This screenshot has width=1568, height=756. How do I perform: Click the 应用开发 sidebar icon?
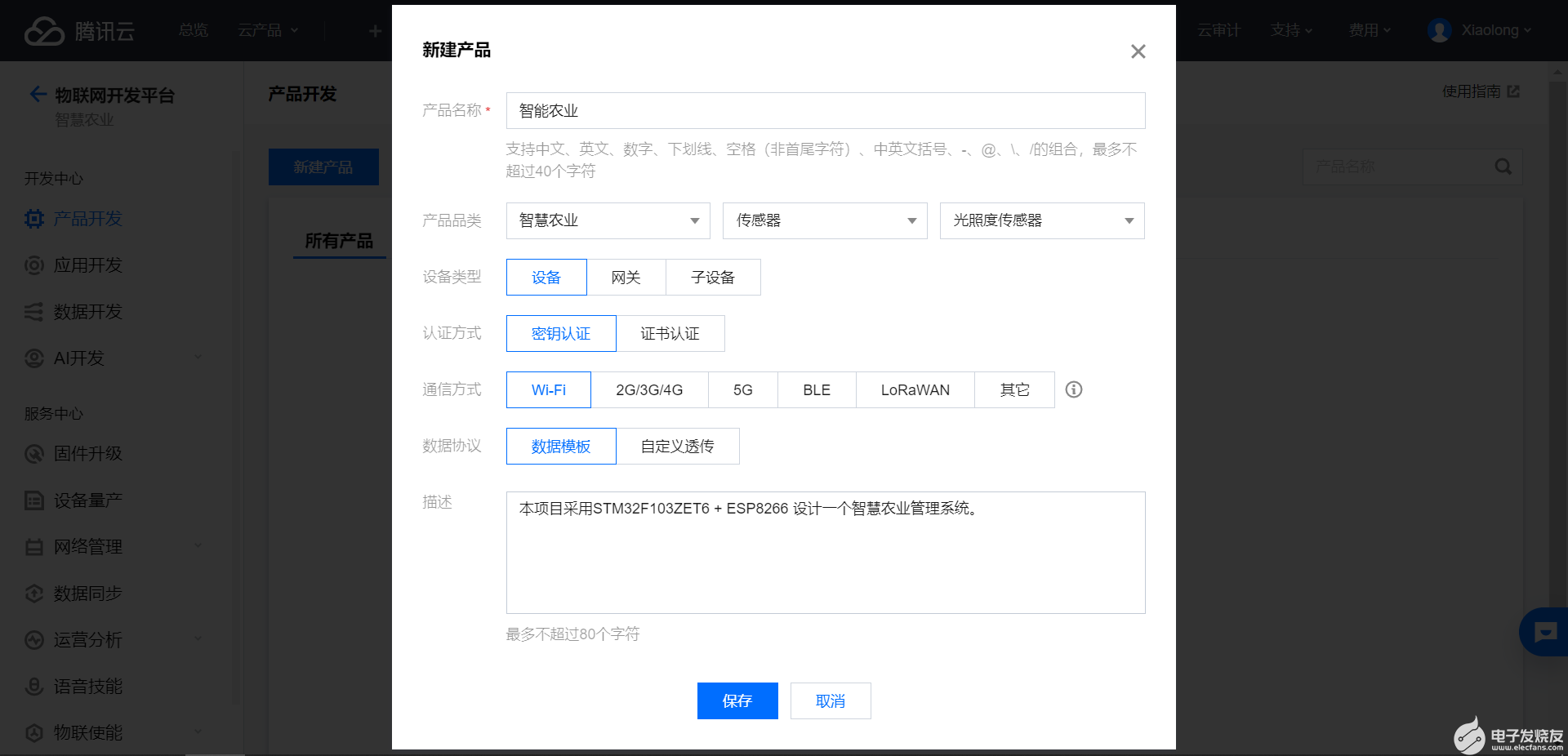34,265
